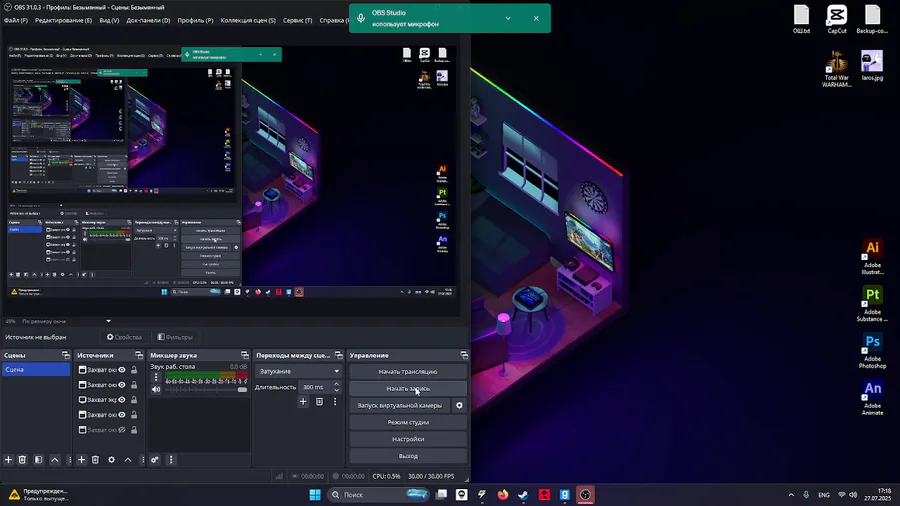Enable Режим студии
This screenshot has width=900, height=506.
point(408,422)
